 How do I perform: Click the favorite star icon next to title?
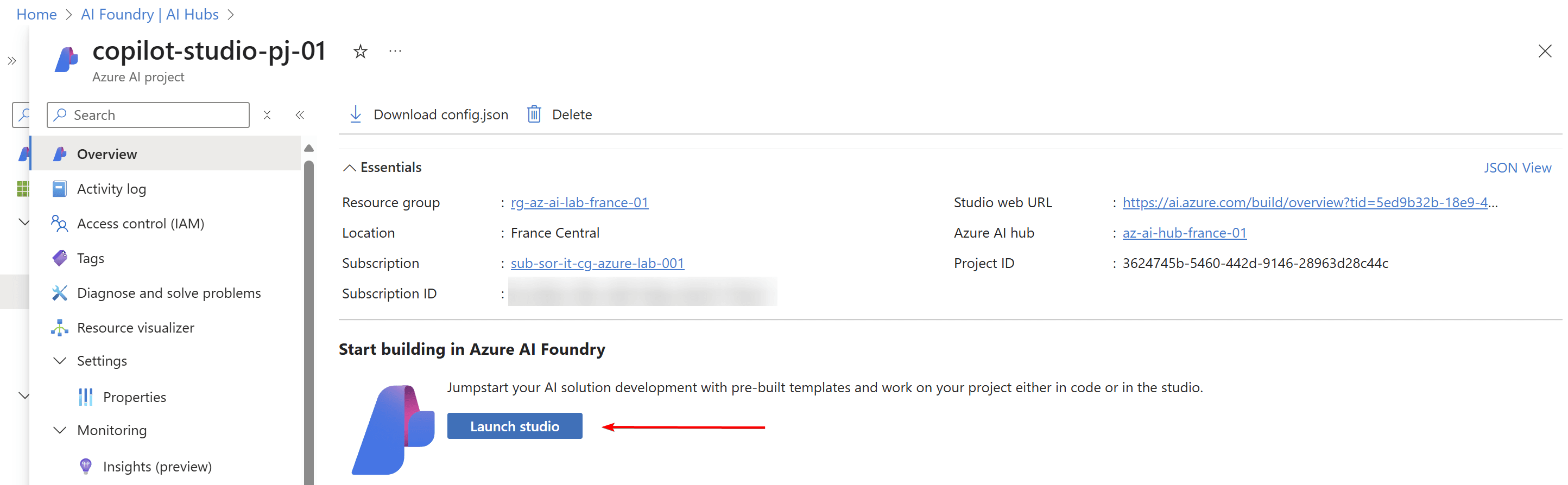click(x=361, y=52)
